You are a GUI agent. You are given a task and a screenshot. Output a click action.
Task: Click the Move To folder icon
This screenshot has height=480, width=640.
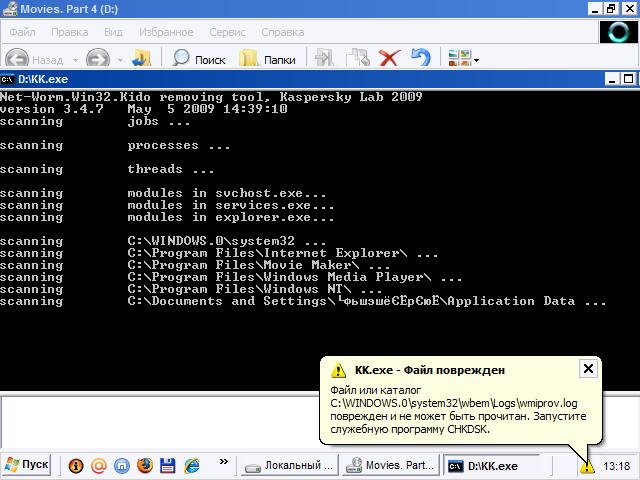tap(326, 59)
